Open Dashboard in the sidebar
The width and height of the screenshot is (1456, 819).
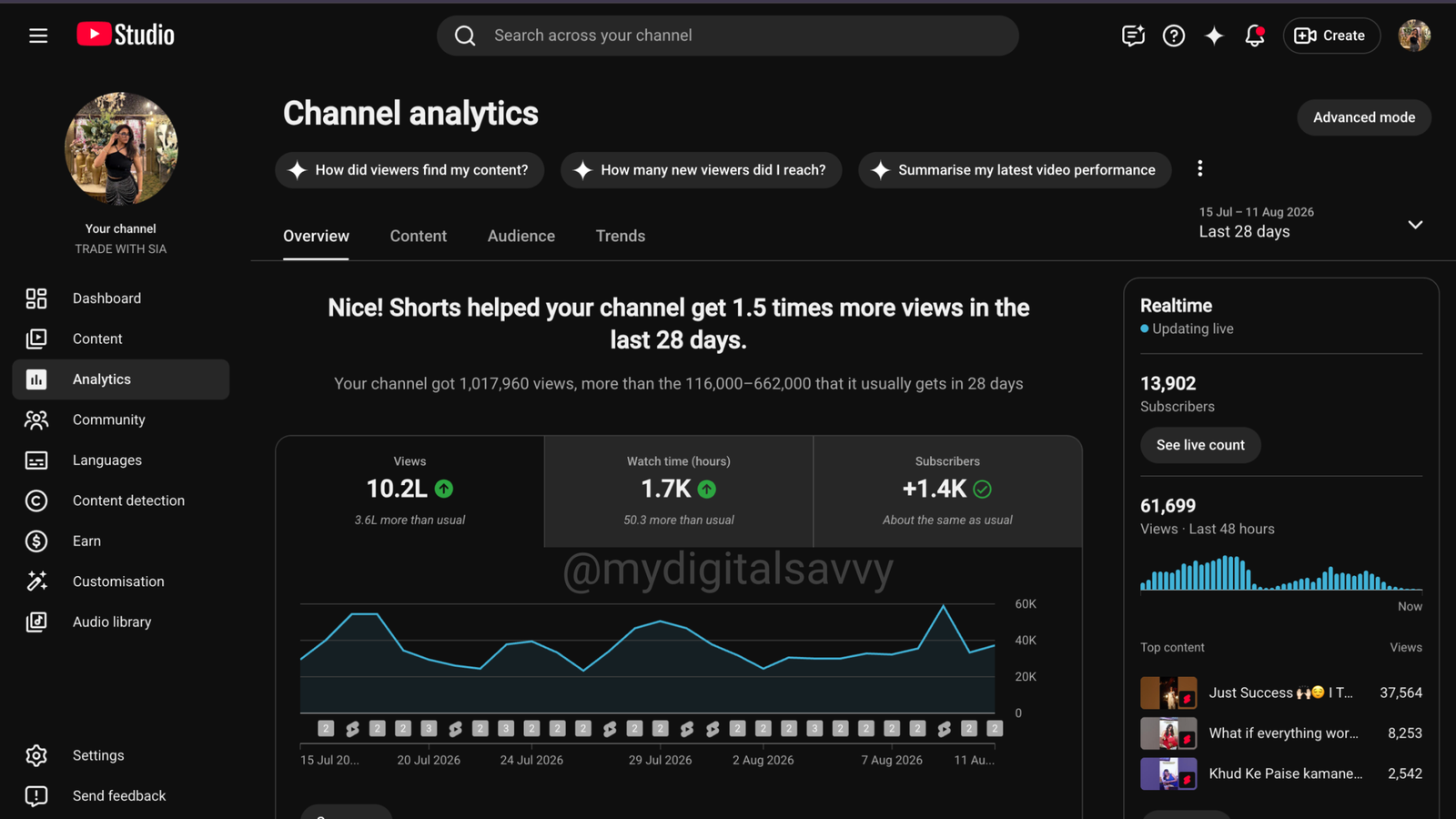pyautogui.click(x=121, y=298)
